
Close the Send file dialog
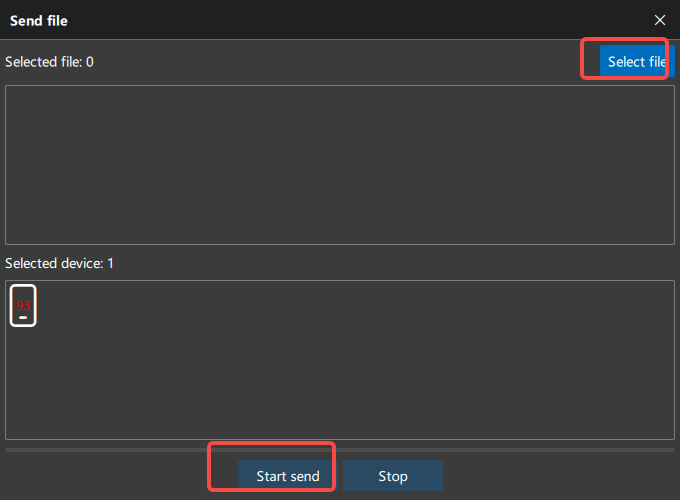coord(660,20)
